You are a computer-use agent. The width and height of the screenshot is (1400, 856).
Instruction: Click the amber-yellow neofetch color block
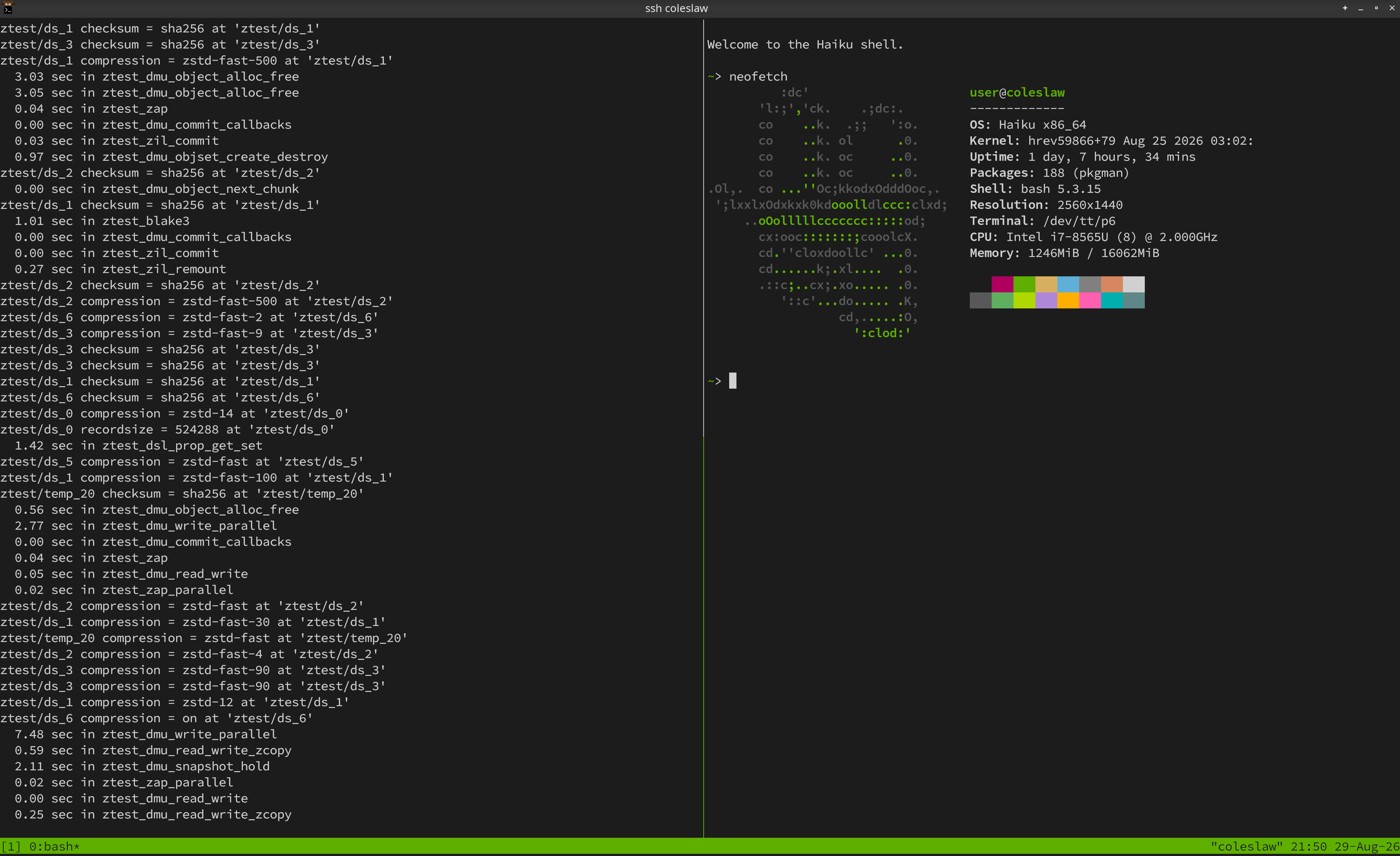pos(1068,300)
